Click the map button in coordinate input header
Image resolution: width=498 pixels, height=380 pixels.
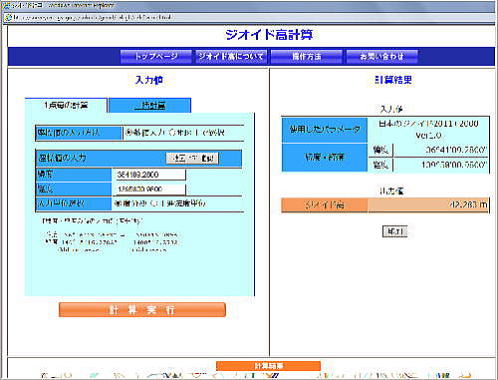192,158
